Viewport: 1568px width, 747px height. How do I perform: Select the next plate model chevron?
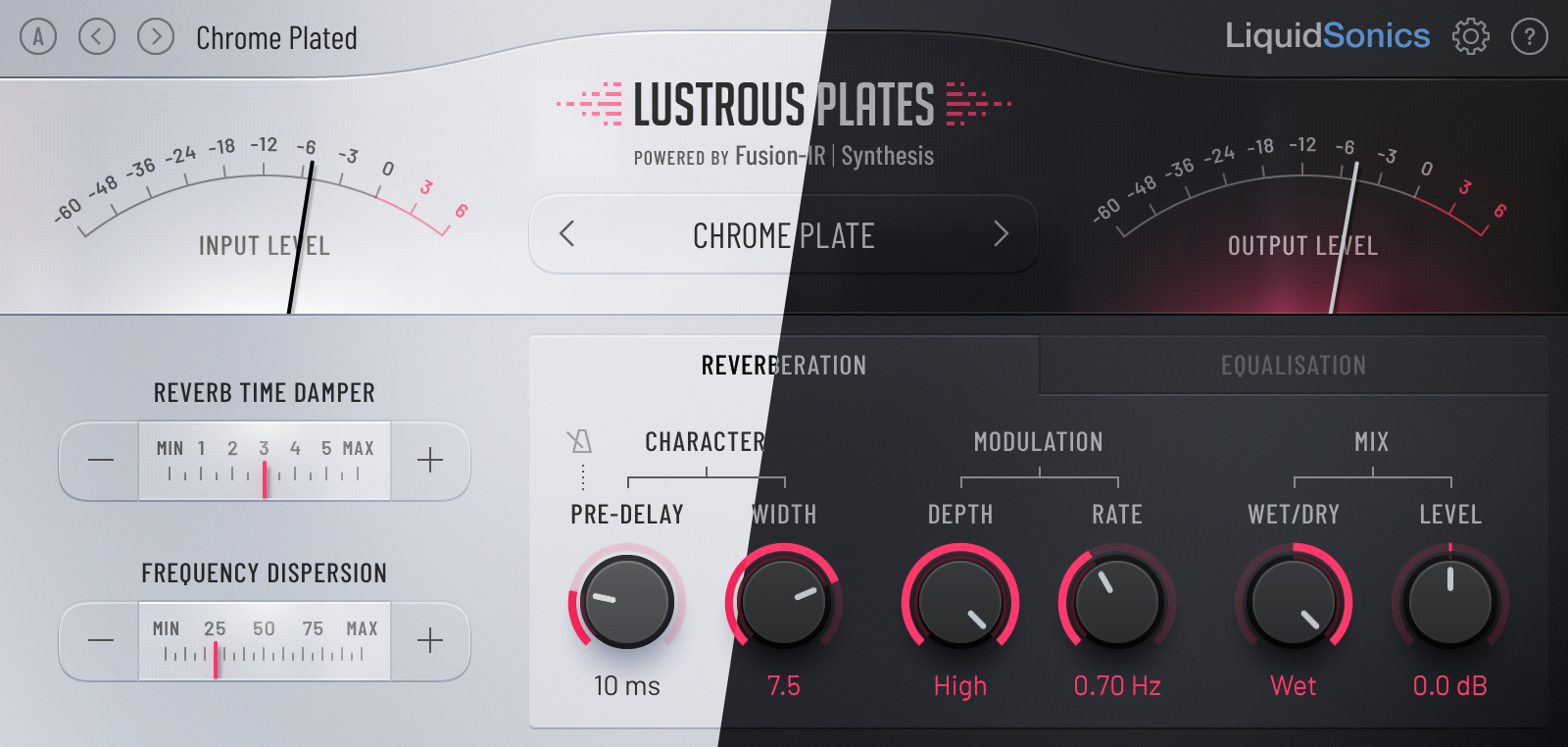1001,234
